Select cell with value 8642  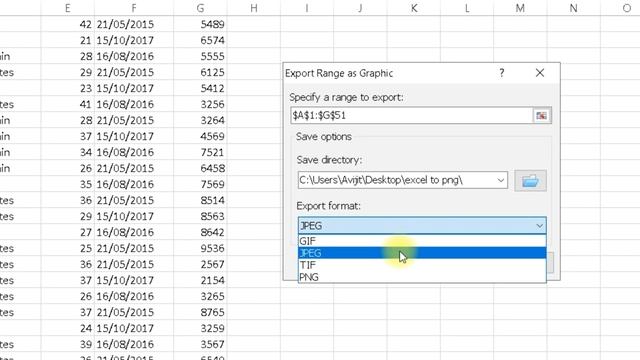tap(200, 232)
